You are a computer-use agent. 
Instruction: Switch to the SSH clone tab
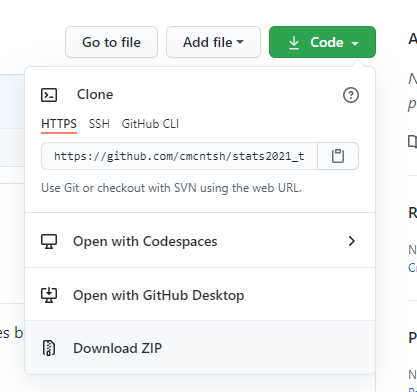99,124
